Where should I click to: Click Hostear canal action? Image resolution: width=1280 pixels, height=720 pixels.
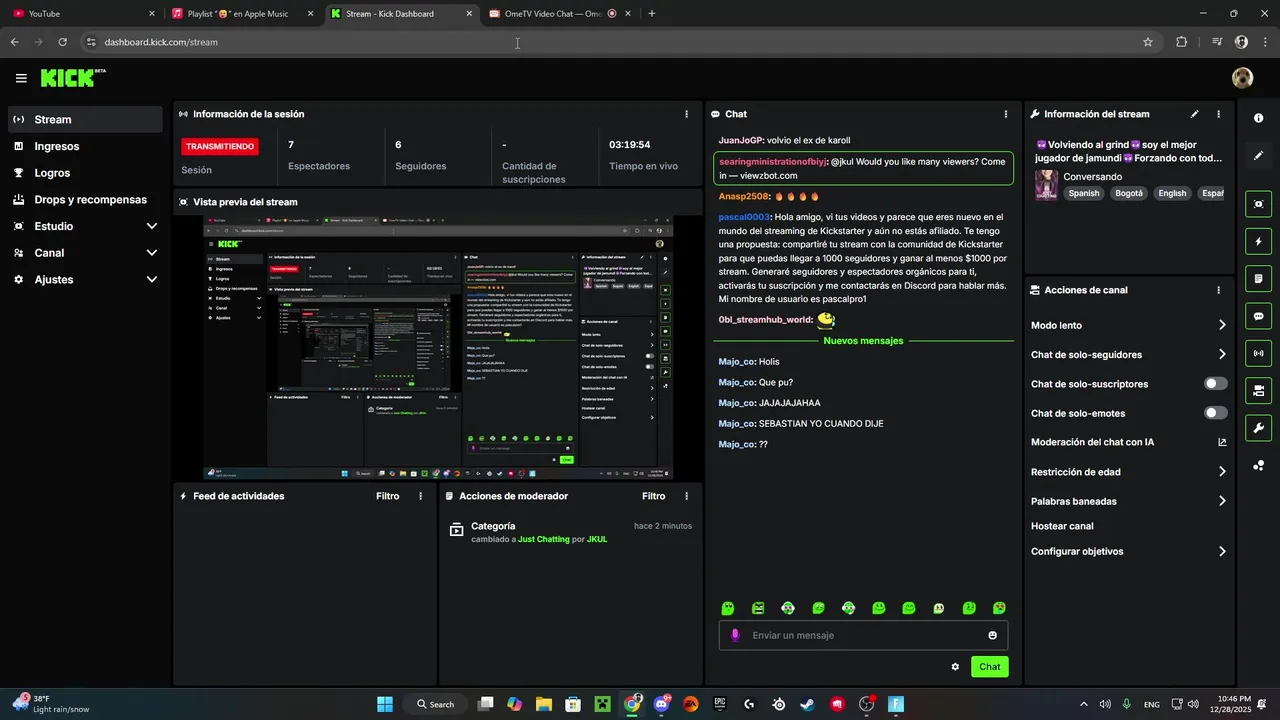1062,526
